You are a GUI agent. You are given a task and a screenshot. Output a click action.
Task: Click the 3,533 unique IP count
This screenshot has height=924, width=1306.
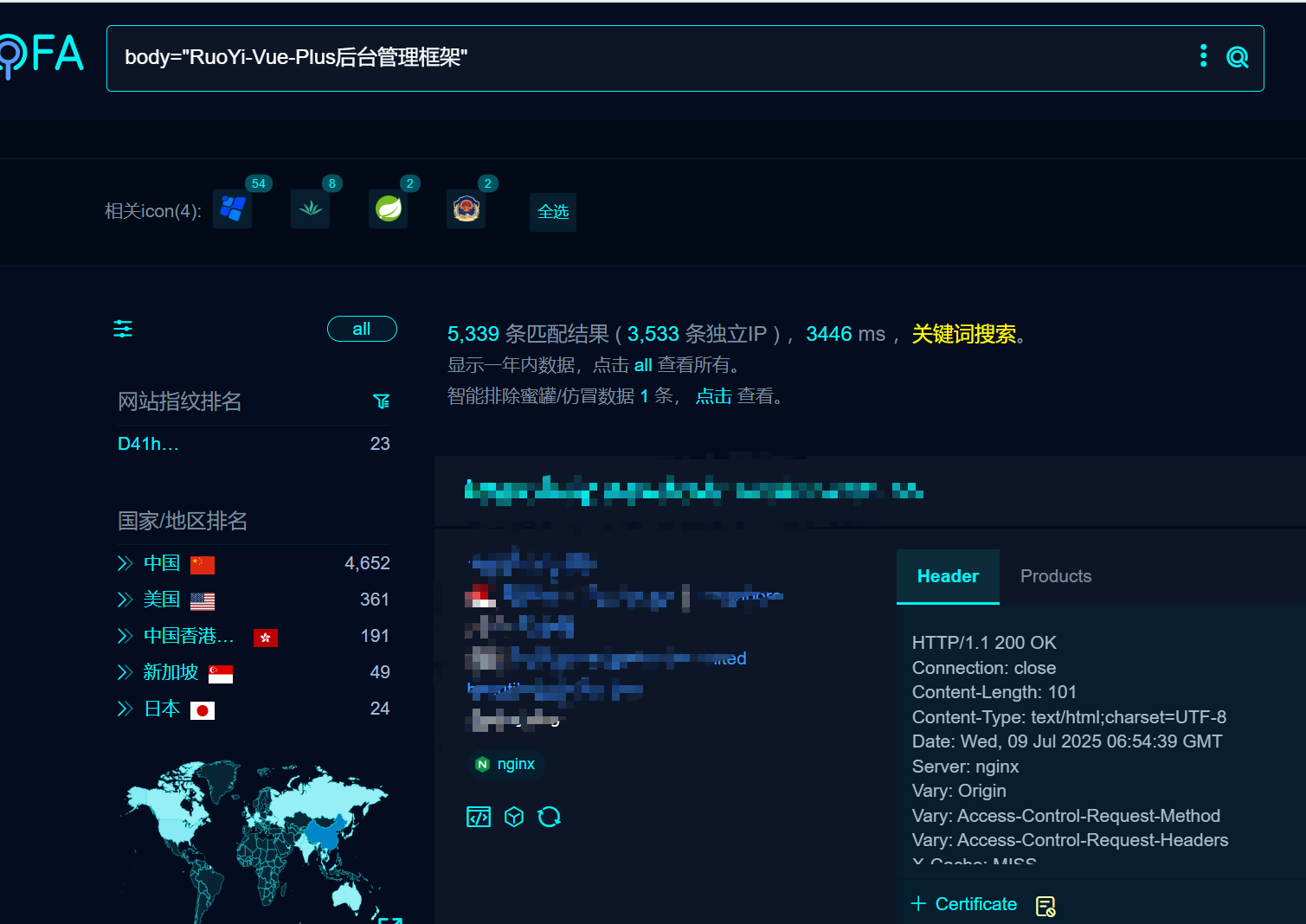(653, 334)
